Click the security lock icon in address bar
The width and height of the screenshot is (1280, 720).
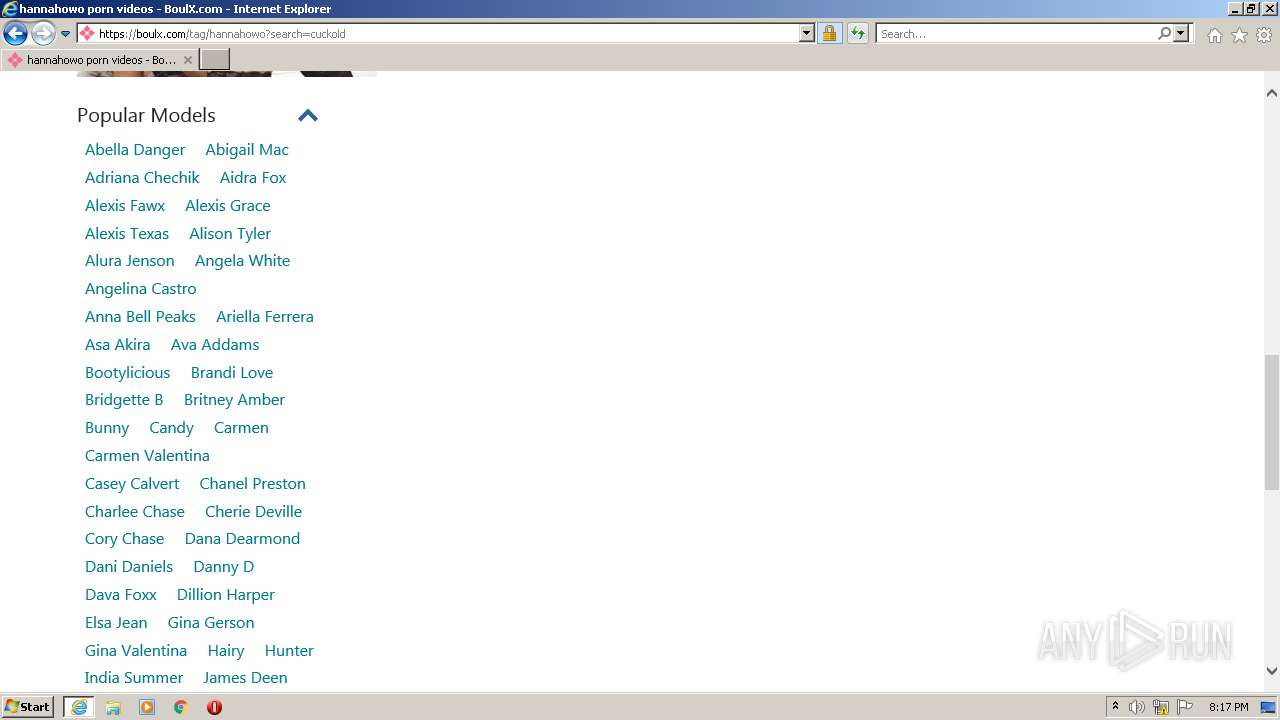829,33
